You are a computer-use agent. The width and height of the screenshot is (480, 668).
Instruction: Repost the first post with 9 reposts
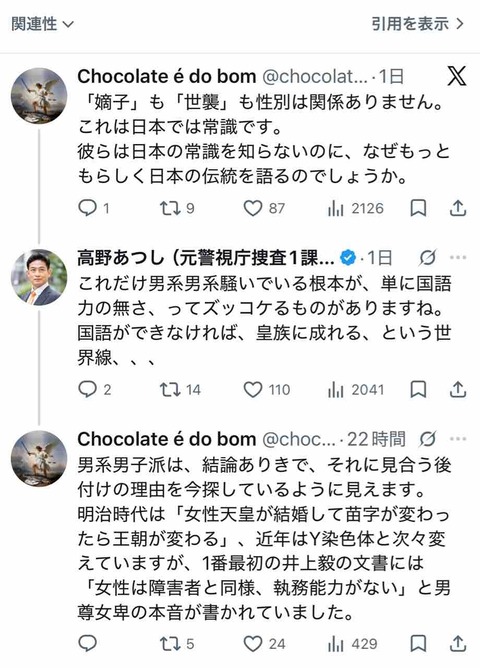coord(177,208)
